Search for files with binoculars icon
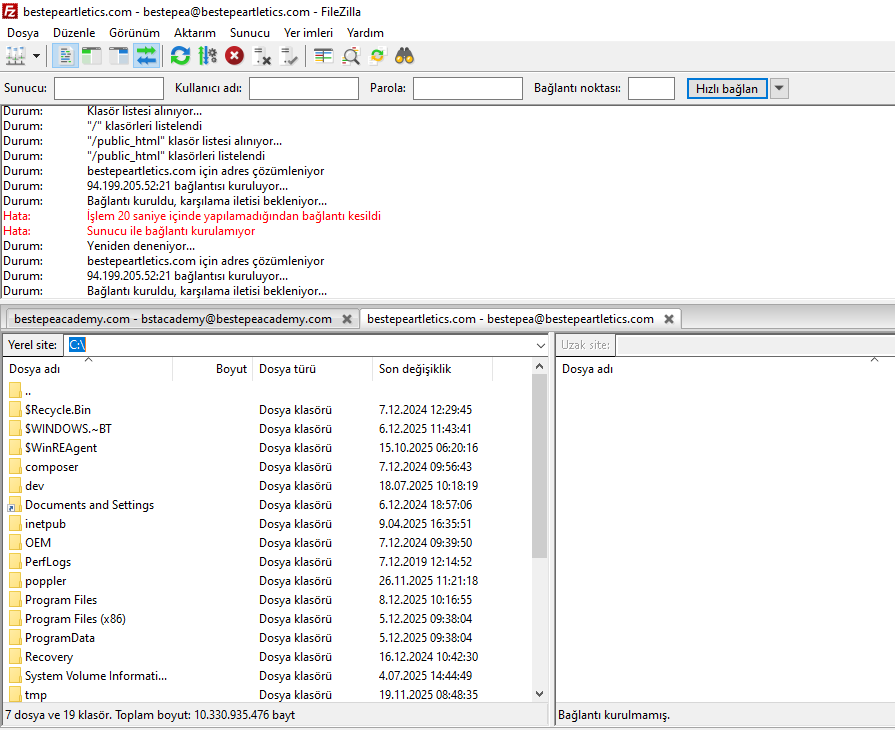Viewport: 895px width, 730px height. (x=404, y=56)
